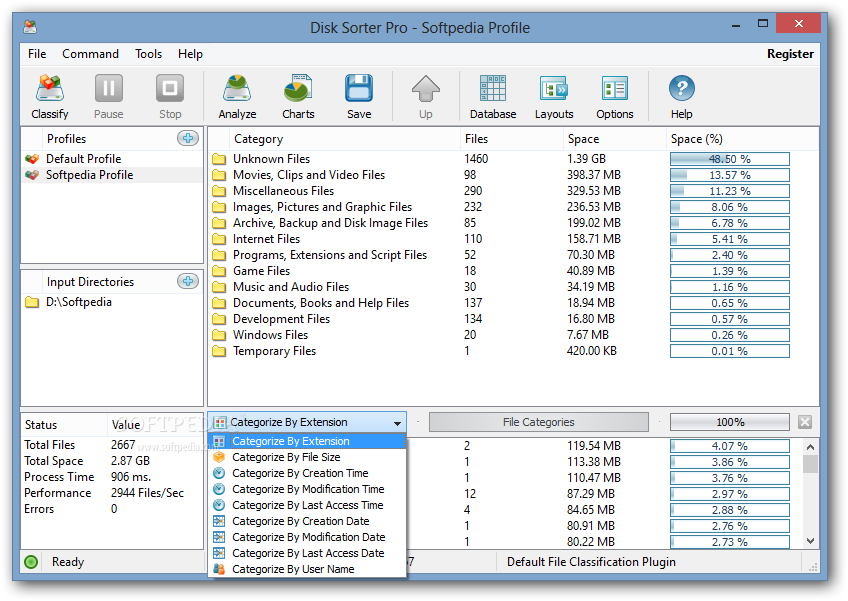Select Archive, Backup and Disk Image Files
The height and width of the screenshot is (601, 848).
click(513, 223)
